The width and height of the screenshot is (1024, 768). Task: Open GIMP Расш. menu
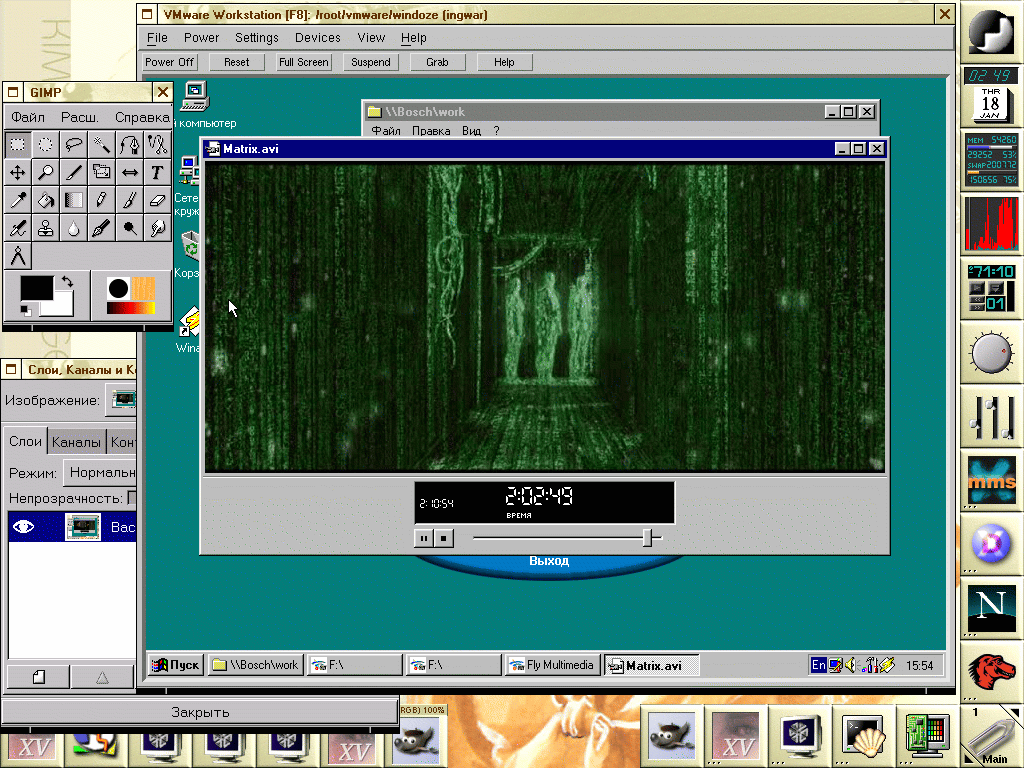click(80, 118)
